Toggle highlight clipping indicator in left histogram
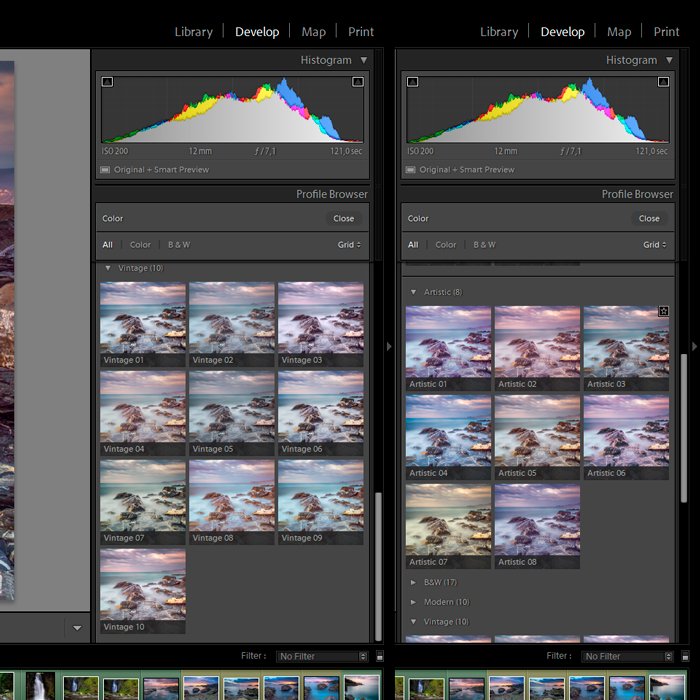The width and height of the screenshot is (700, 700). click(358, 82)
